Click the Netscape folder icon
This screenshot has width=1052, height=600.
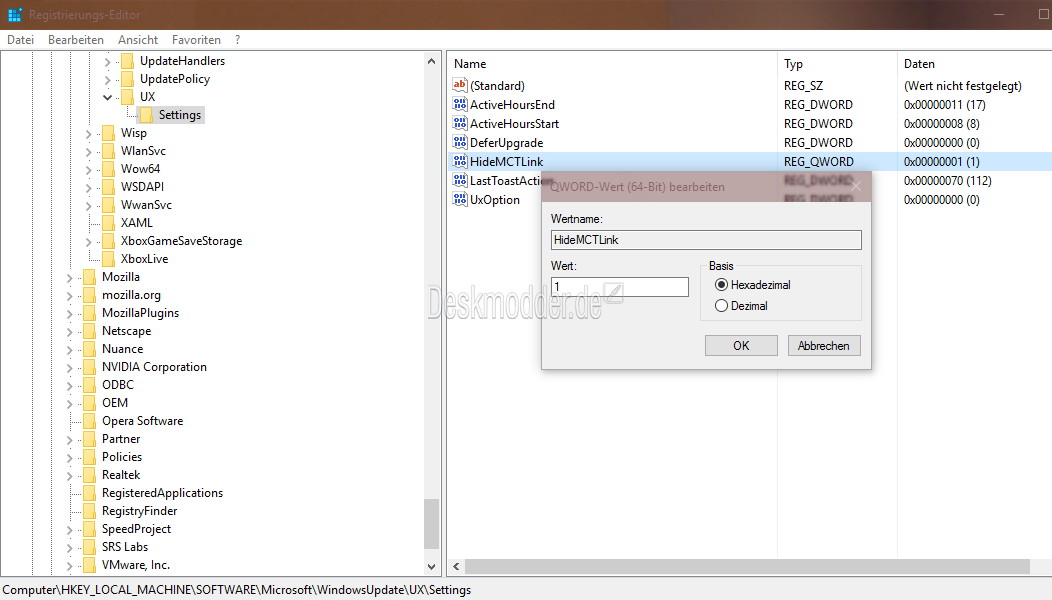tap(89, 331)
